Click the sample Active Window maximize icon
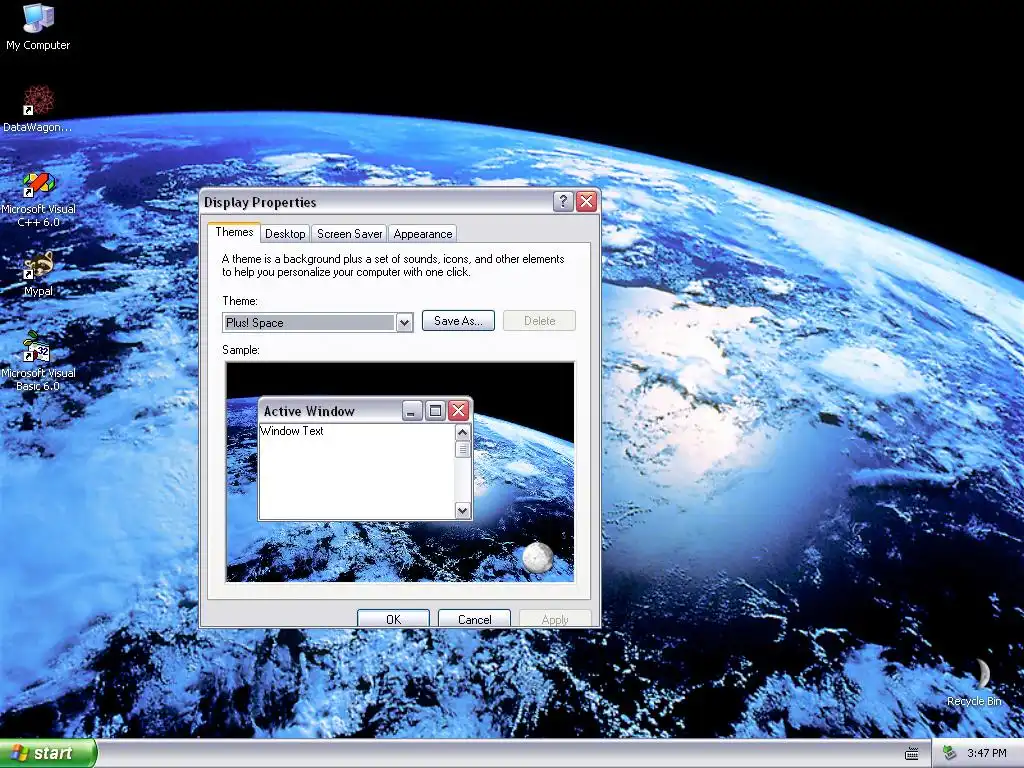 point(436,411)
